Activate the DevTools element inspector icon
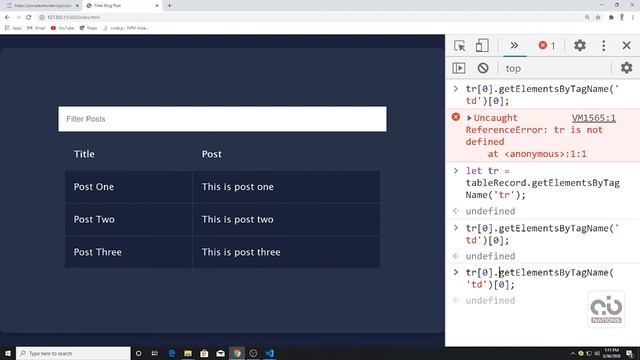Screen dimensions: 640x360 tap(460, 46)
